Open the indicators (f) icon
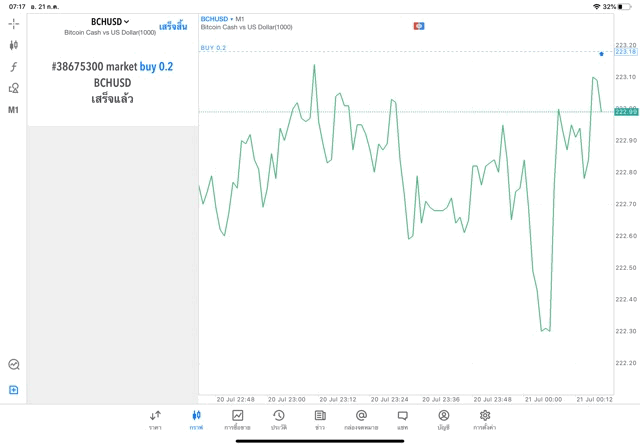 [x=14, y=67]
